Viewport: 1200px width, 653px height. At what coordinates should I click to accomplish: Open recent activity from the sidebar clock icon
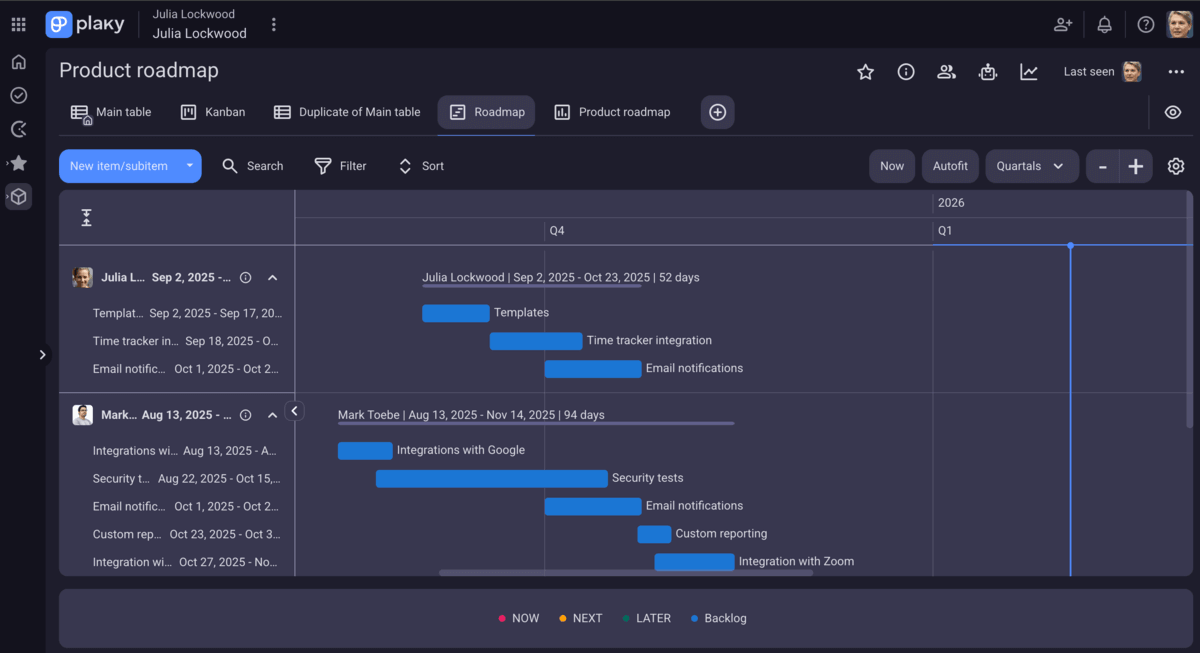(x=18, y=129)
